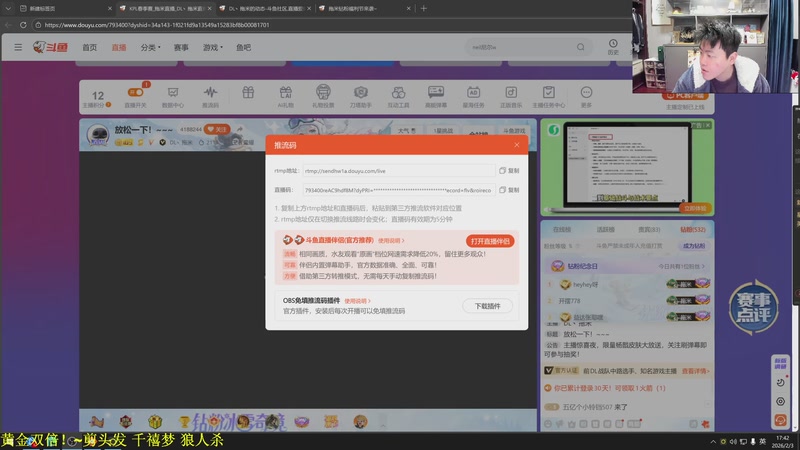Open 查看详情 link in 官方认证 row
Image resolution: width=800 pixels, height=450 pixels.
click(x=695, y=371)
